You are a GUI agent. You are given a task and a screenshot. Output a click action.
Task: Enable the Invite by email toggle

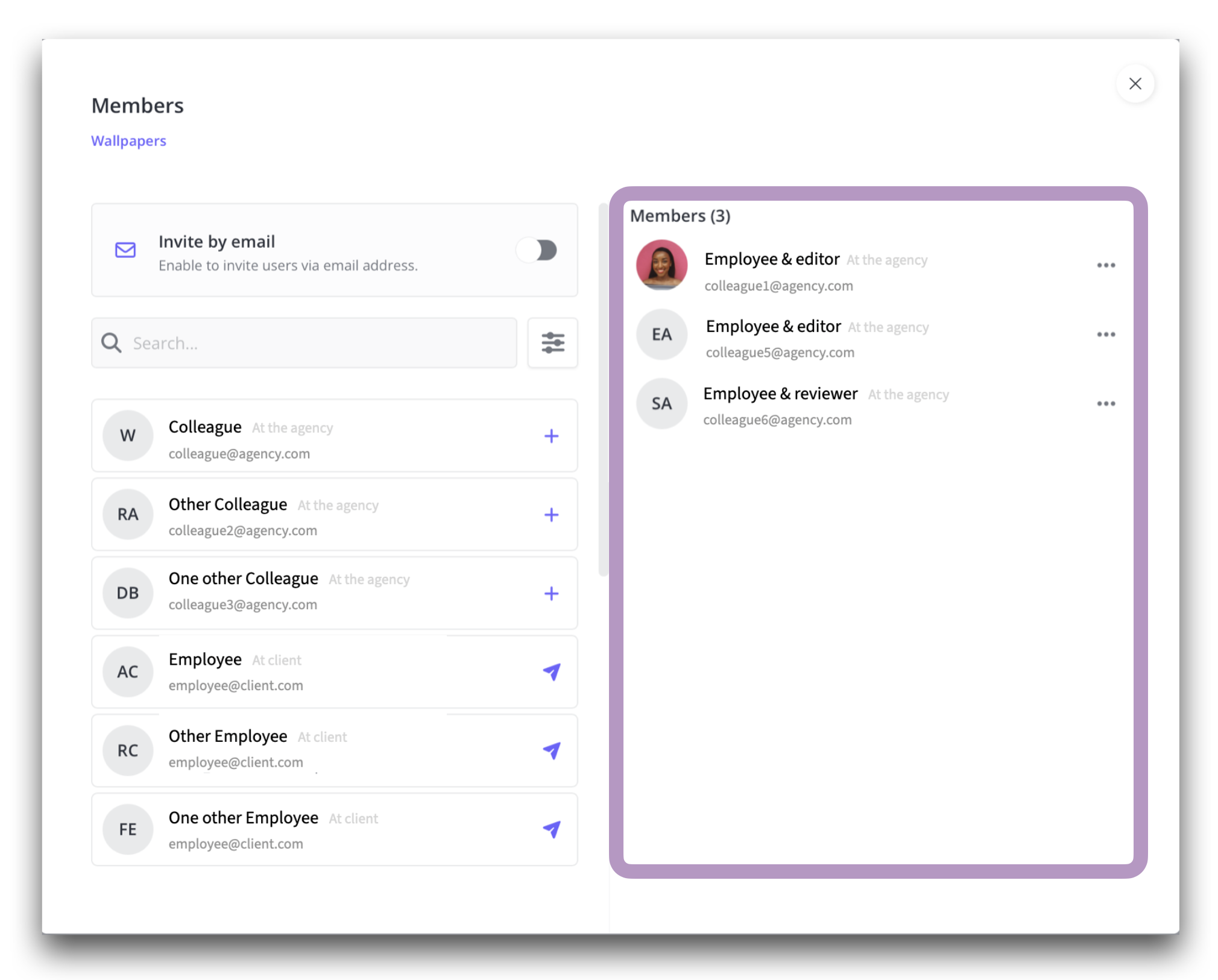pos(537,250)
